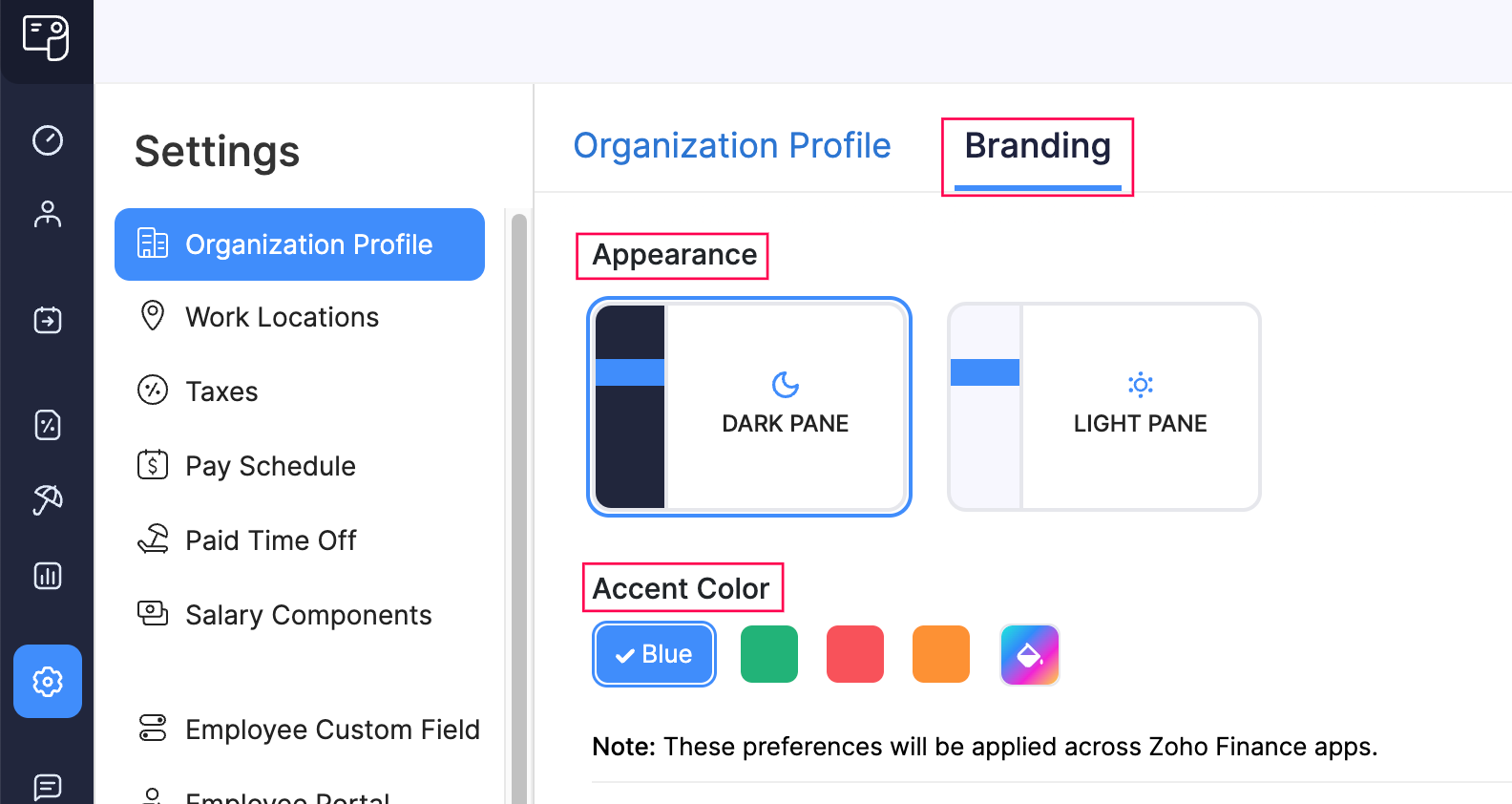
Task: Go to Salary Components settings
Action: point(308,615)
